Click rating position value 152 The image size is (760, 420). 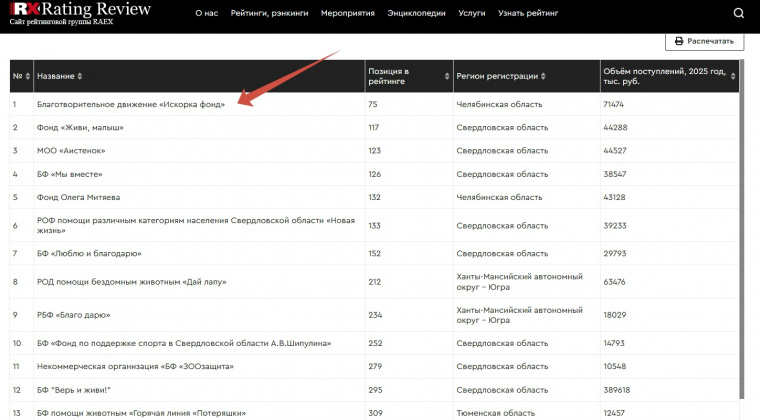point(375,253)
